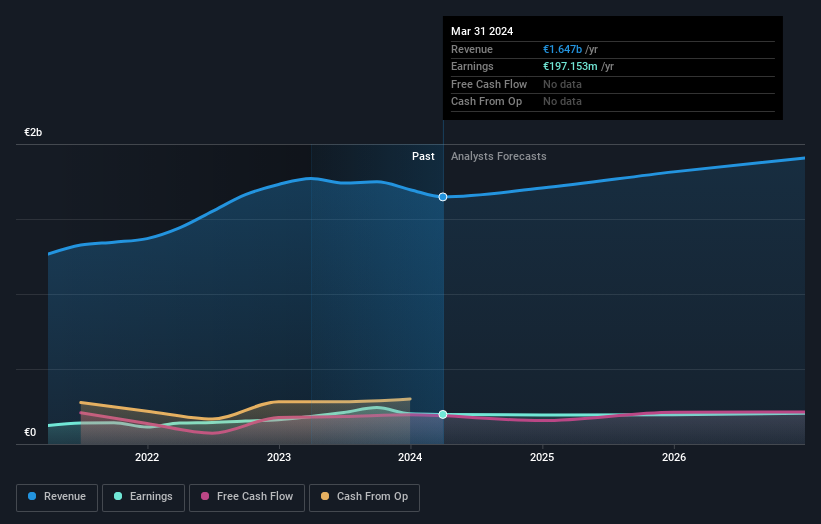Select the Revenue data point marker at Mar 2024
821x524 pixels.
coord(443,197)
